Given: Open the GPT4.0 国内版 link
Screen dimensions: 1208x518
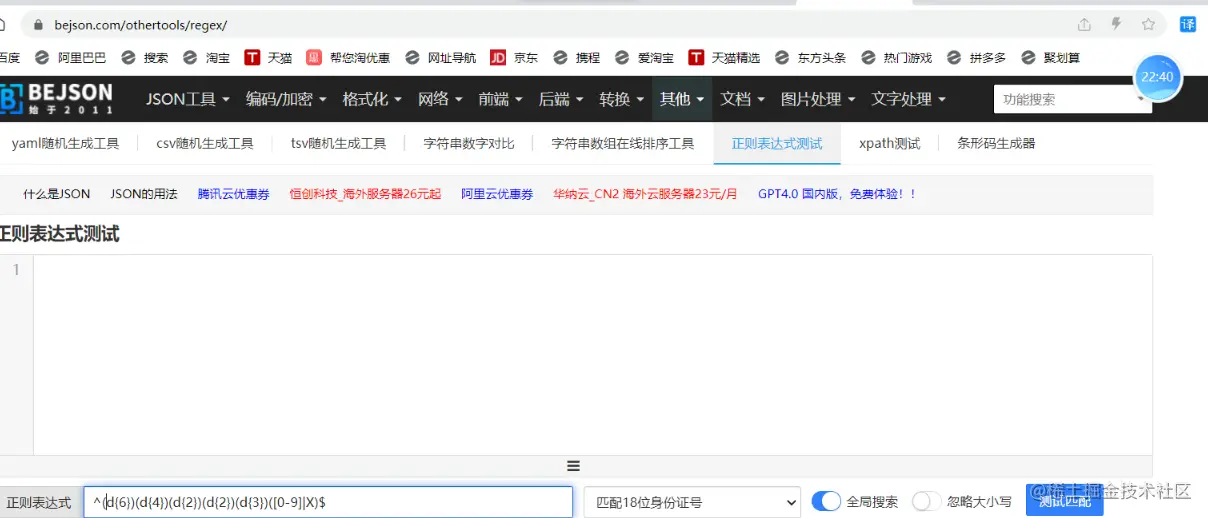Looking at the screenshot, I should (x=837, y=194).
